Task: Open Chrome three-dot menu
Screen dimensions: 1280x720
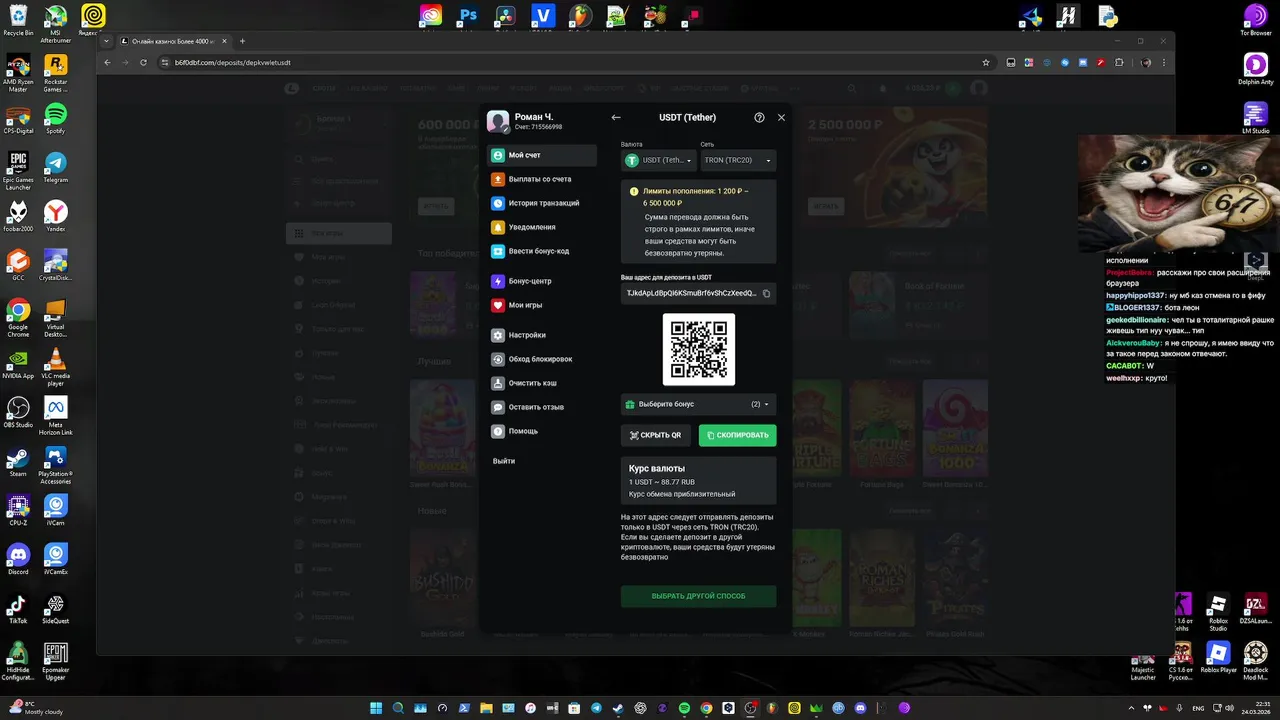Action: [x=1163, y=62]
